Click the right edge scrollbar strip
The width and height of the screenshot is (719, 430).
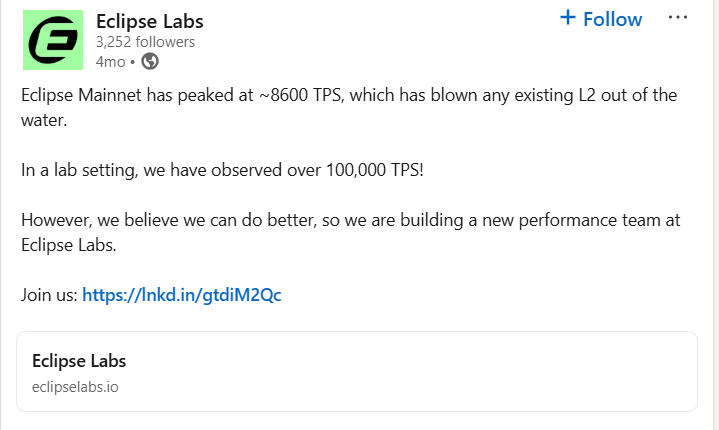pyautogui.click(x=716, y=215)
